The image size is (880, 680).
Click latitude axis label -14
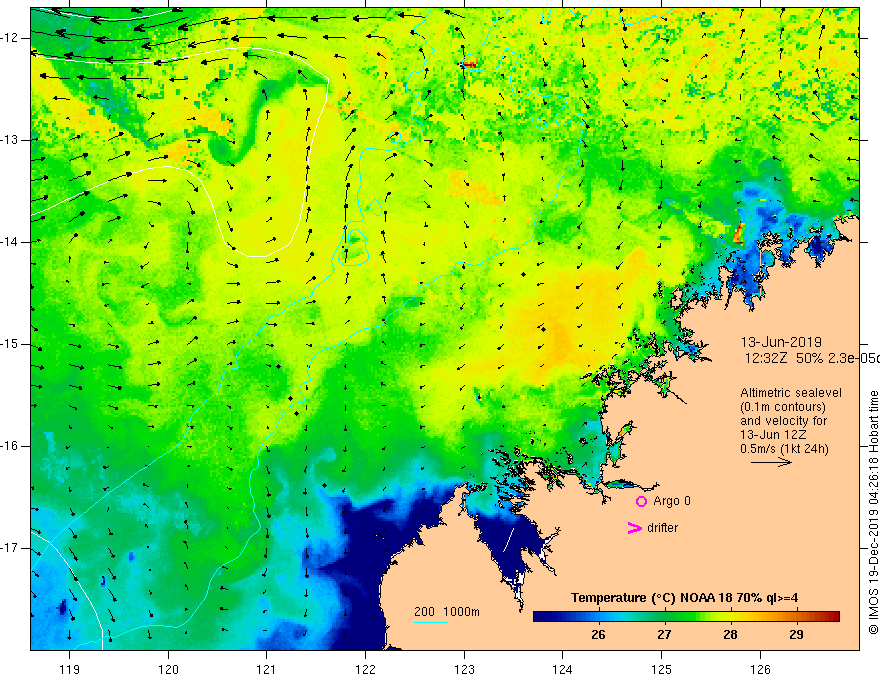click(11, 242)
